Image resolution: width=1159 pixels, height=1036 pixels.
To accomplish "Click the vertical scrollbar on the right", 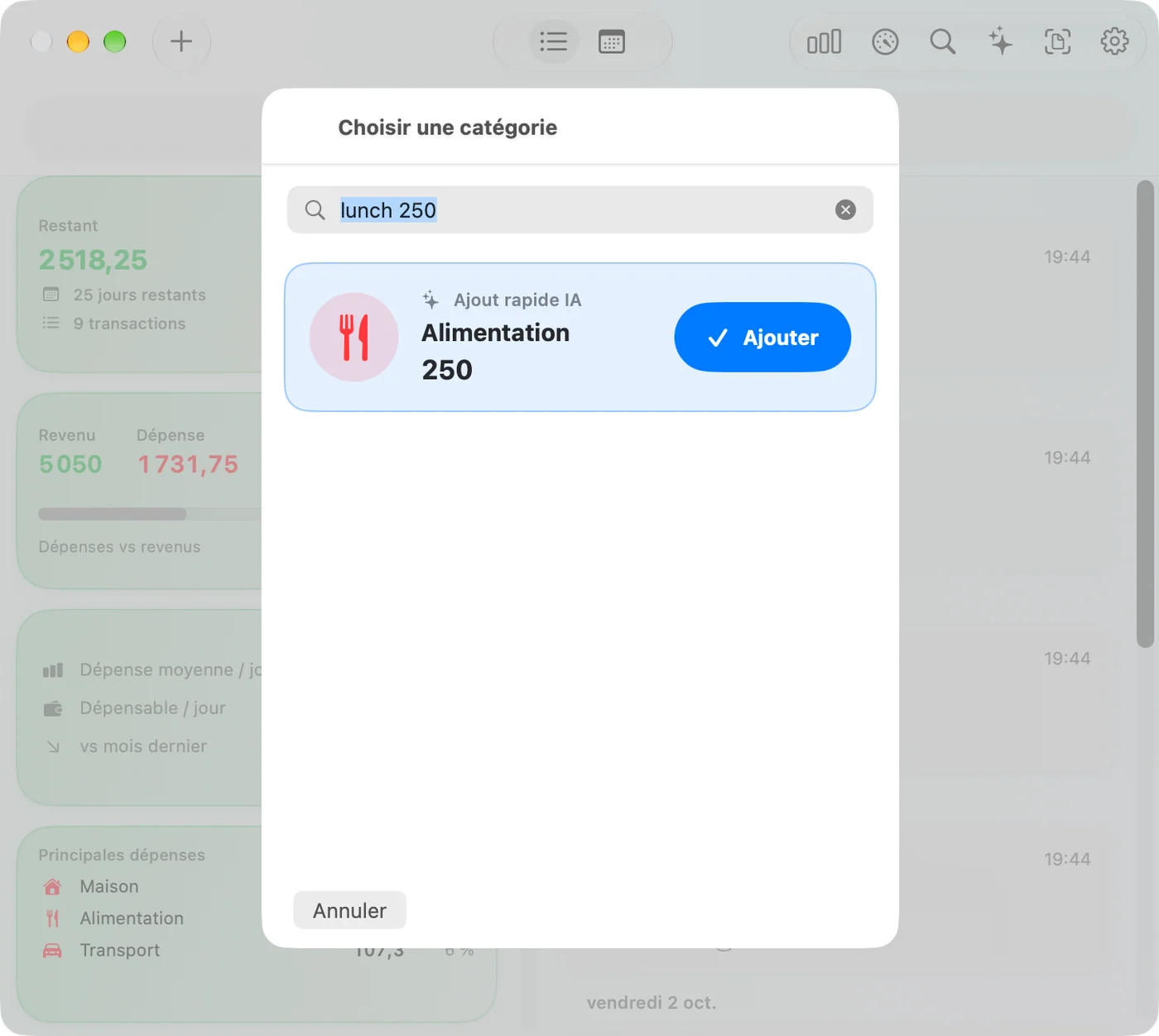I will [1145, 414].
